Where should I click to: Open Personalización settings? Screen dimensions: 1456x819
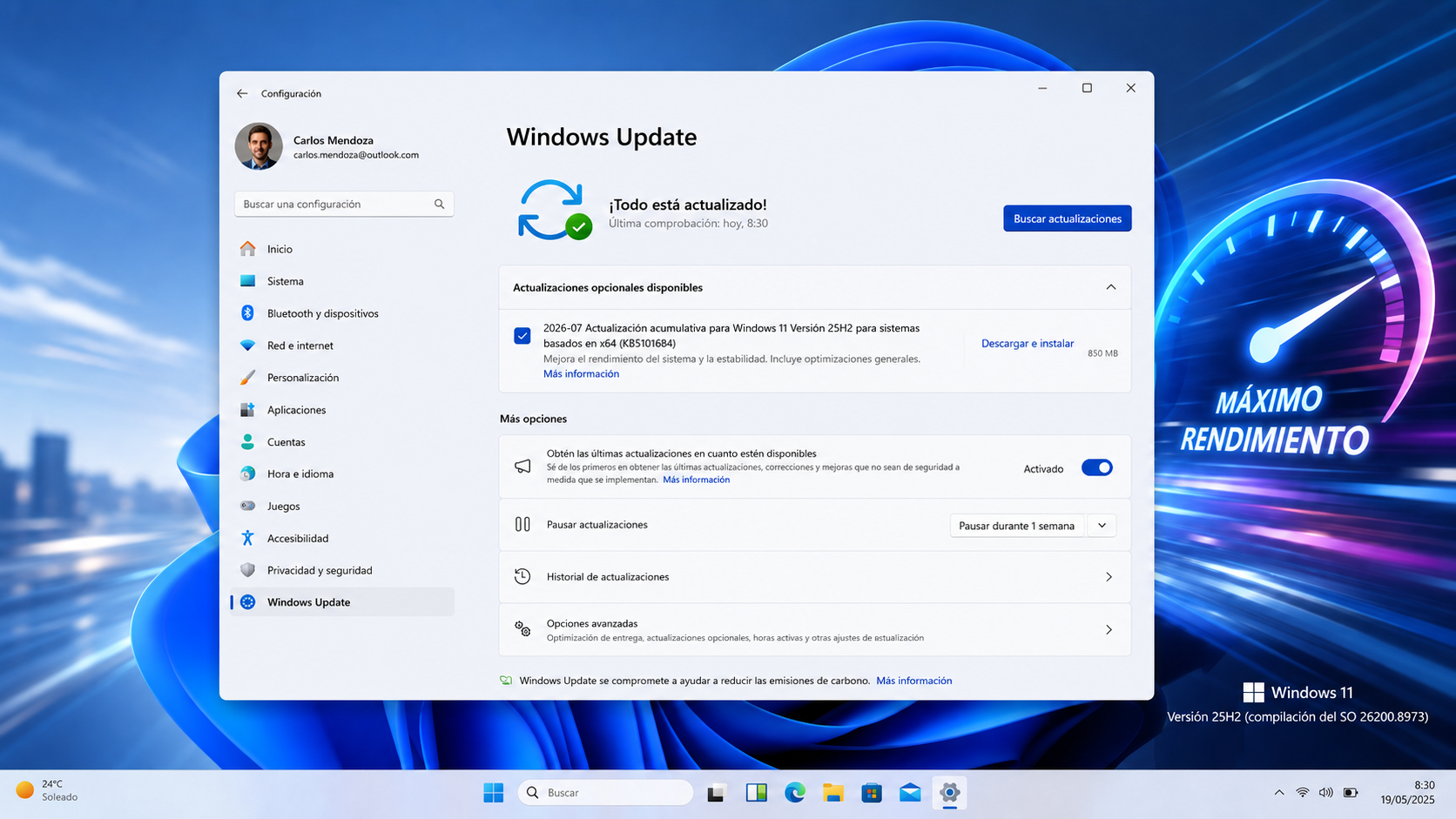(343, 378)
